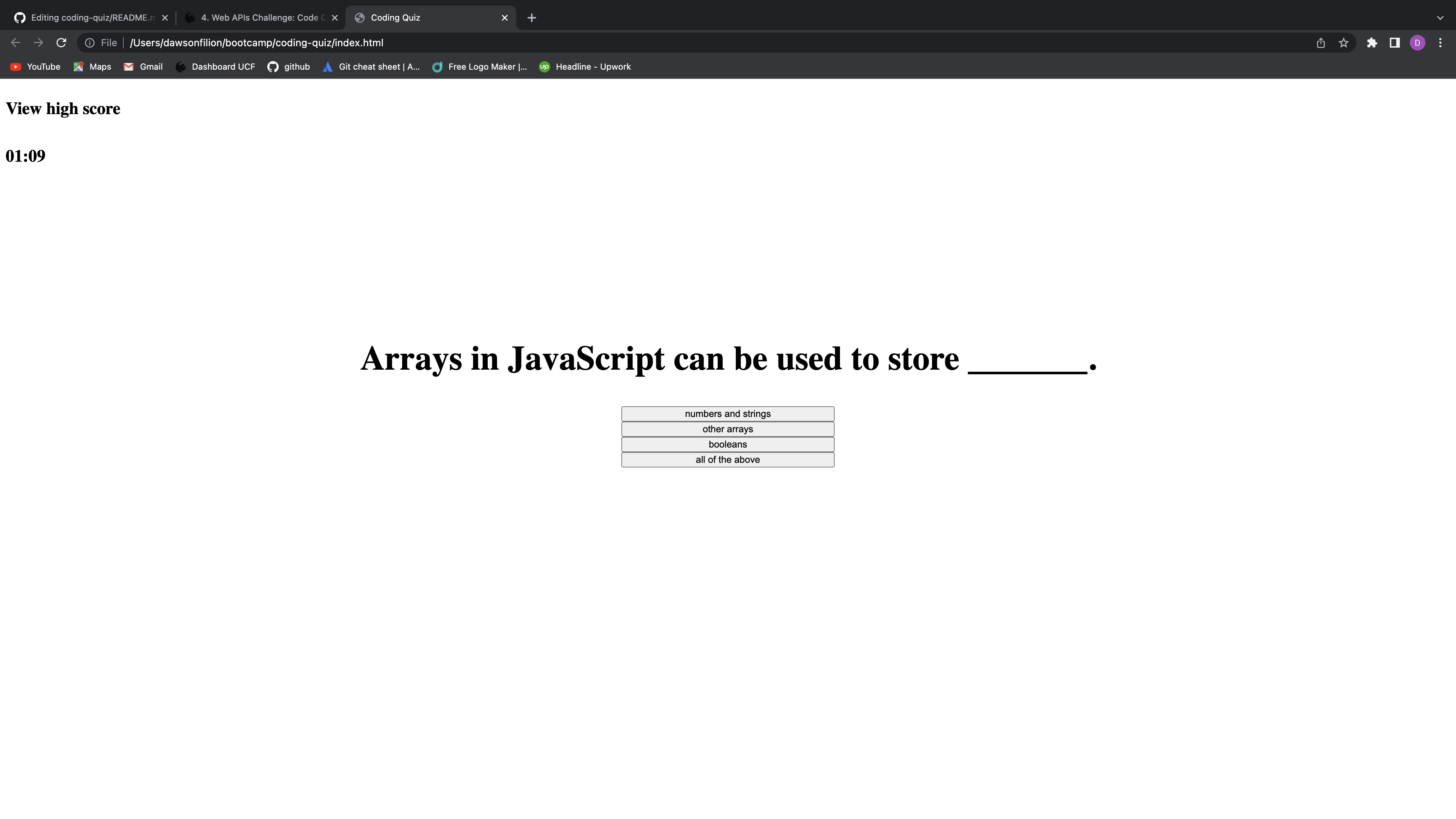Open a new browser tab
This screenshot has width=1456, height=819.
(531, 17)
